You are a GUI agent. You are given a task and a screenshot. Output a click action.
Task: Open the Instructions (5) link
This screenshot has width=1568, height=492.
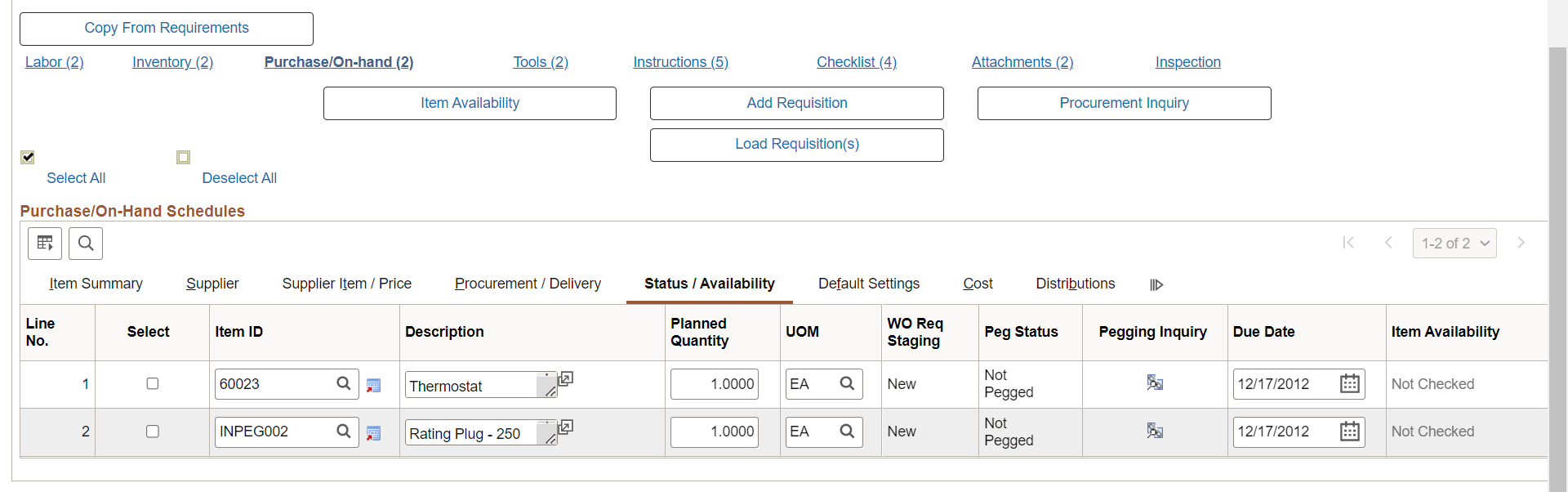coord(680,62)
